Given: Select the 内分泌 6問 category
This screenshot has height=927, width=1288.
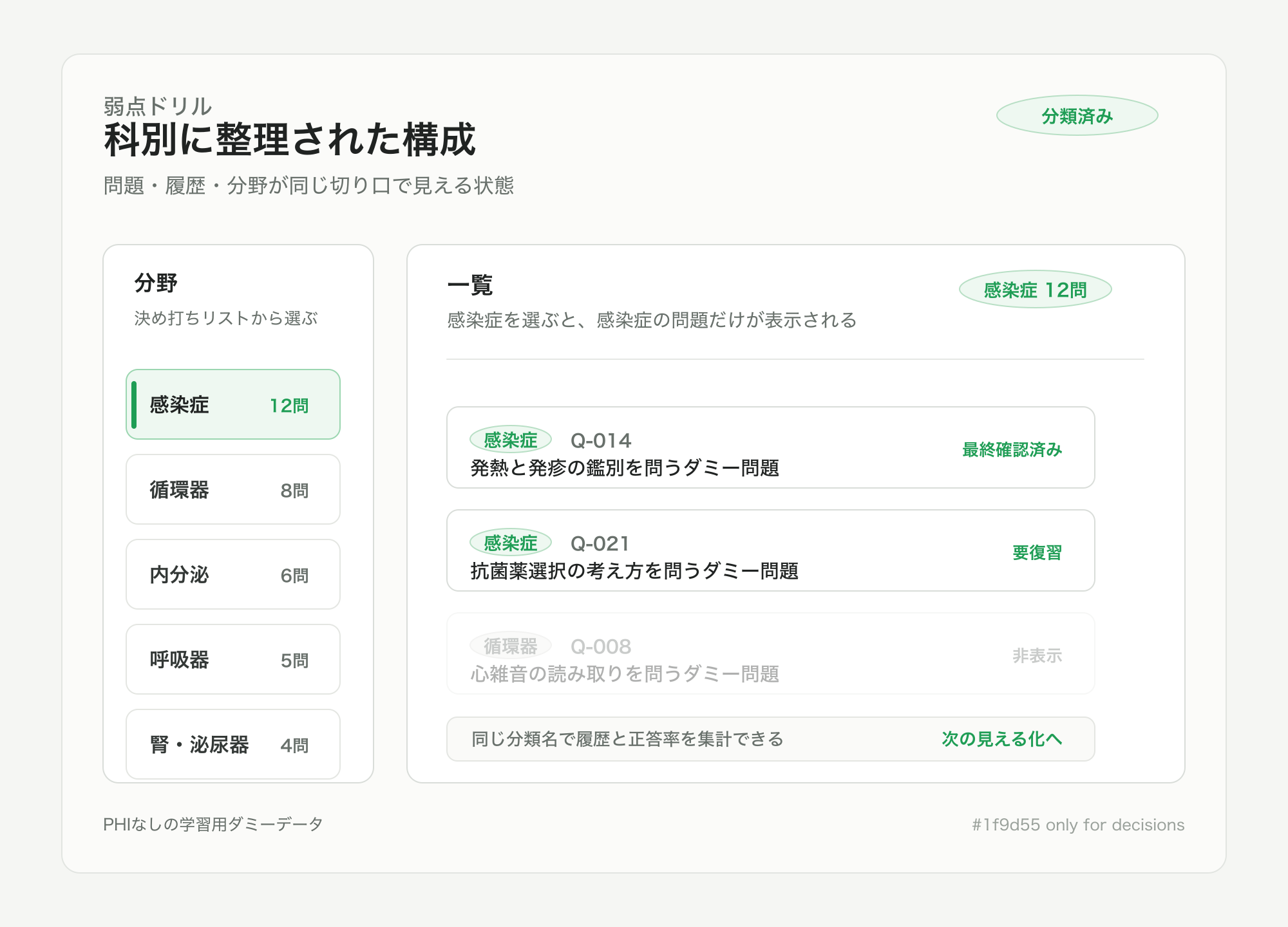Looking at the screenshot, I should [x=233, y=574].
